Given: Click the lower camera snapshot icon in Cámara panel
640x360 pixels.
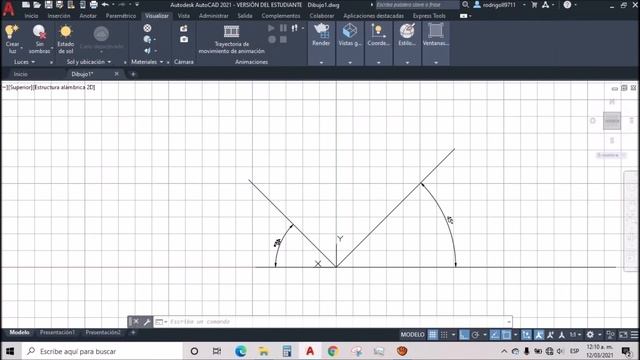Looking at the screenshot, I should coord(184,39).
